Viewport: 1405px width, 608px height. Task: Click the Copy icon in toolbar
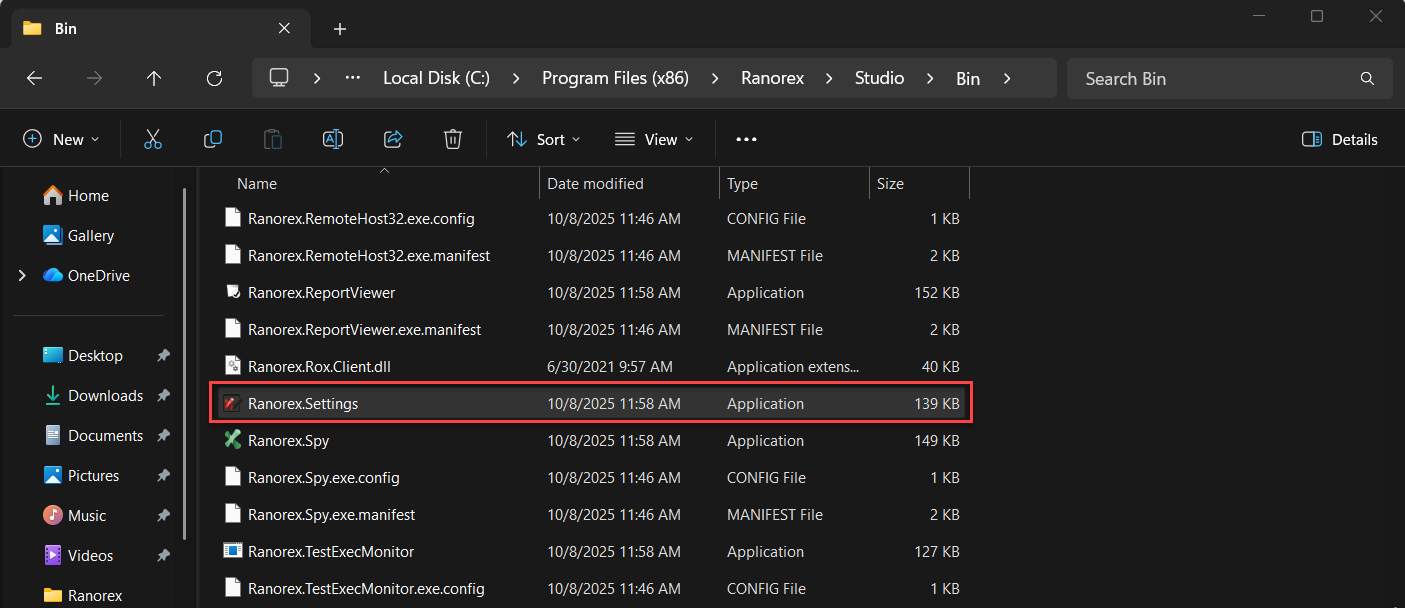coord(213,140)
